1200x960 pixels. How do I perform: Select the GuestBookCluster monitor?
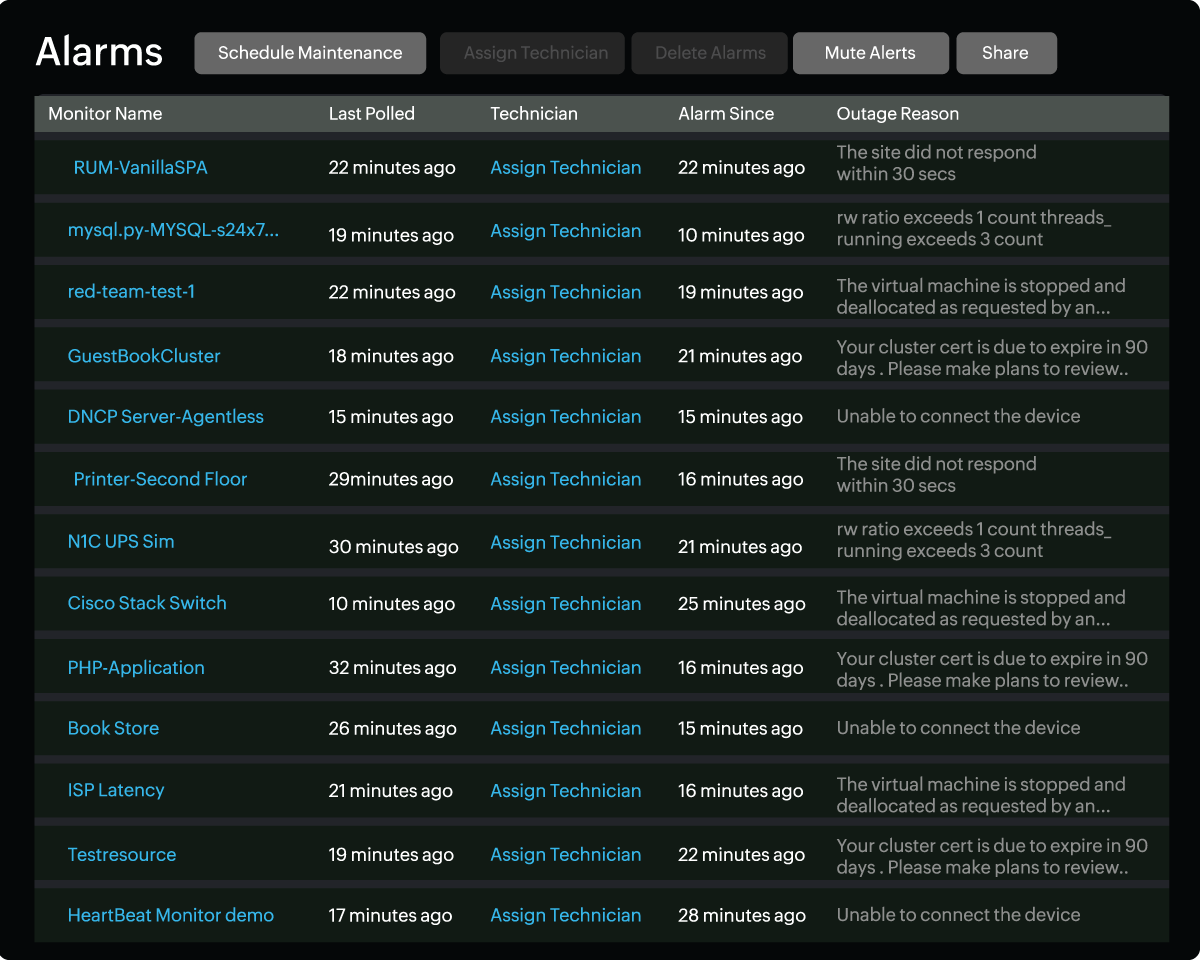pyautogui.click(x=144, y=356)
